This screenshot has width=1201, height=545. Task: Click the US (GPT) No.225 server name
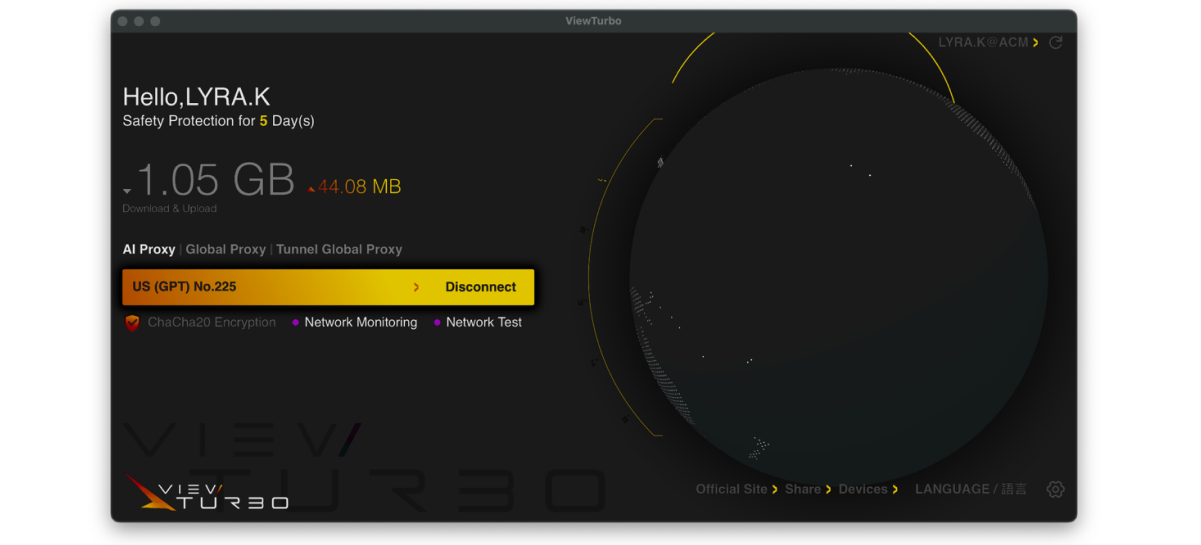[184, 287]
